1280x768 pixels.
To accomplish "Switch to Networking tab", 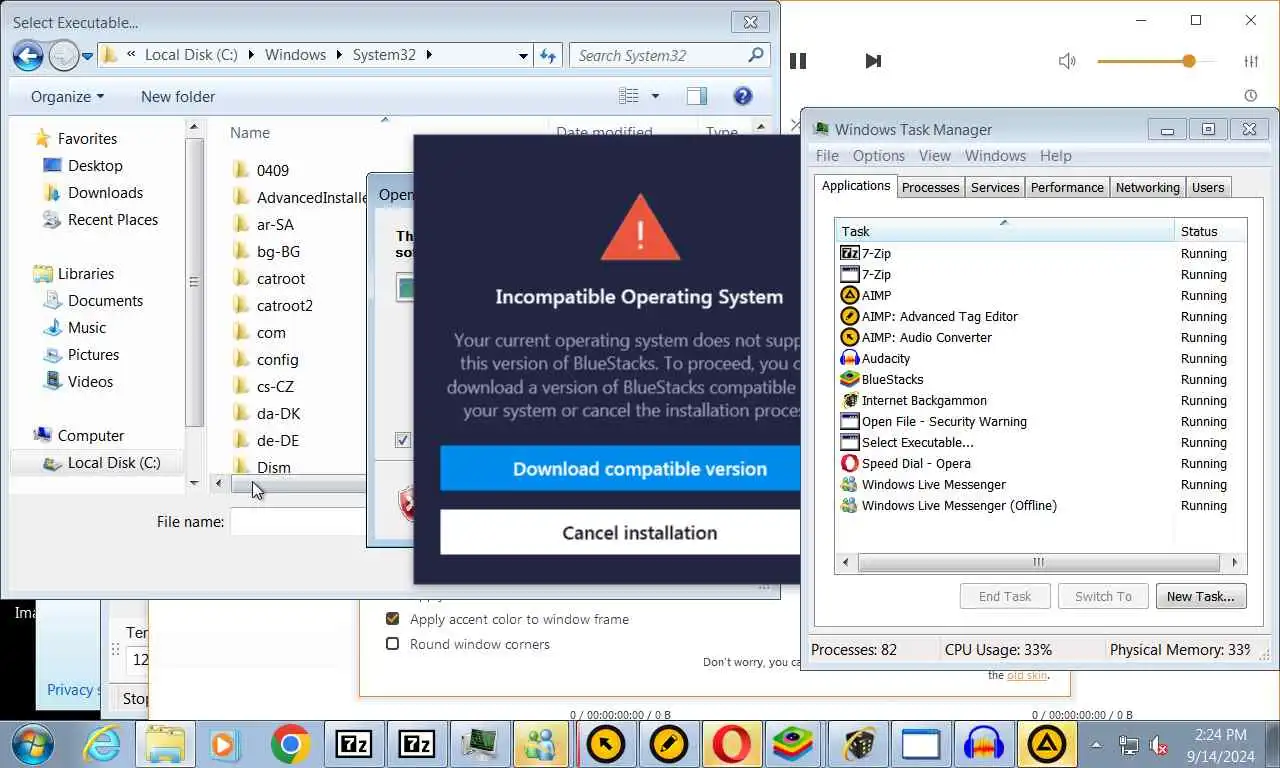I will [x=1147, y=187].
